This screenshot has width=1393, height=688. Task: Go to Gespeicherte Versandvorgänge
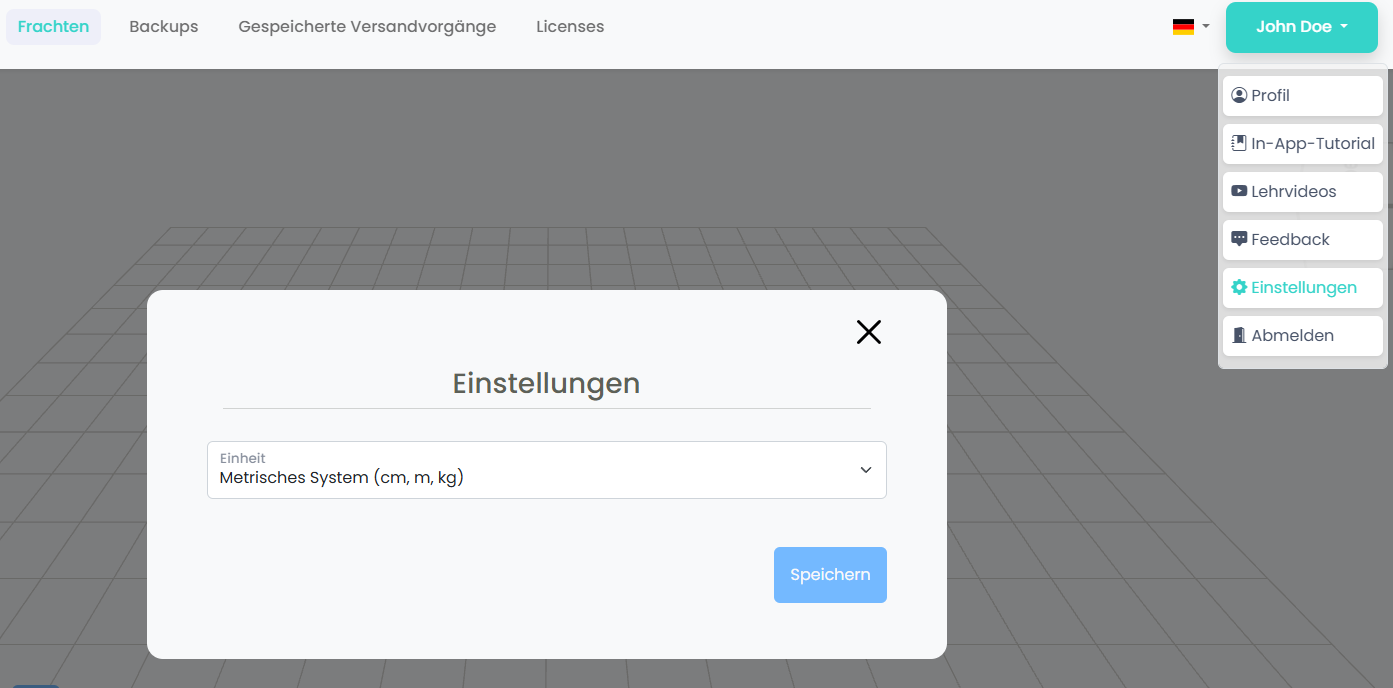pos(367,27)
